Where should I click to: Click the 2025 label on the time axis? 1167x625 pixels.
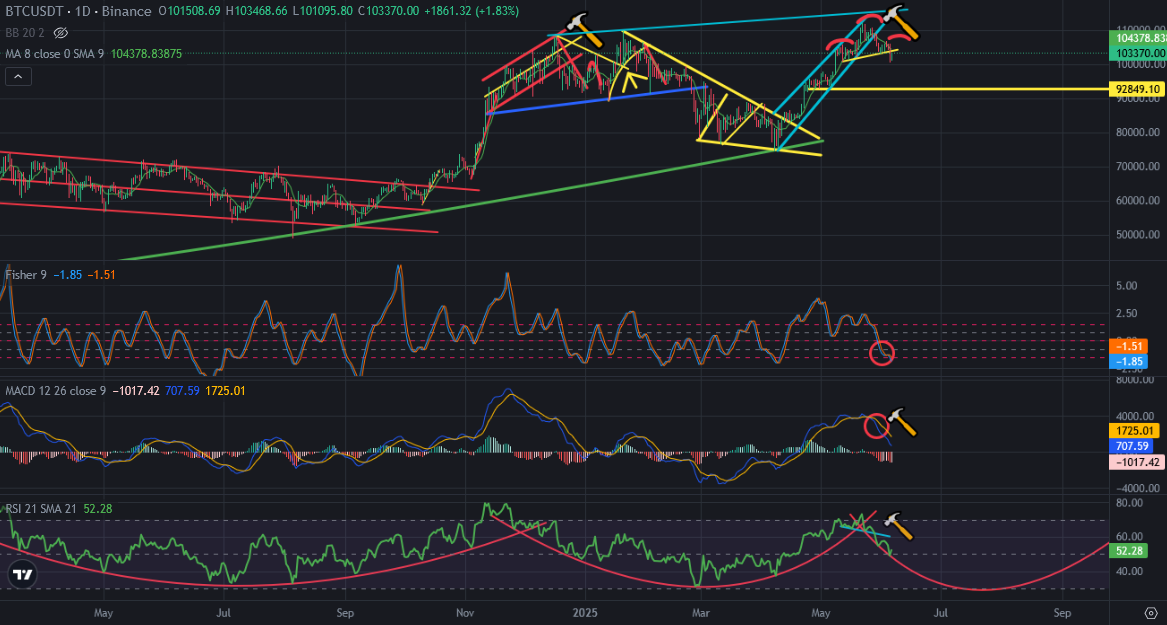tap(584, 614)
